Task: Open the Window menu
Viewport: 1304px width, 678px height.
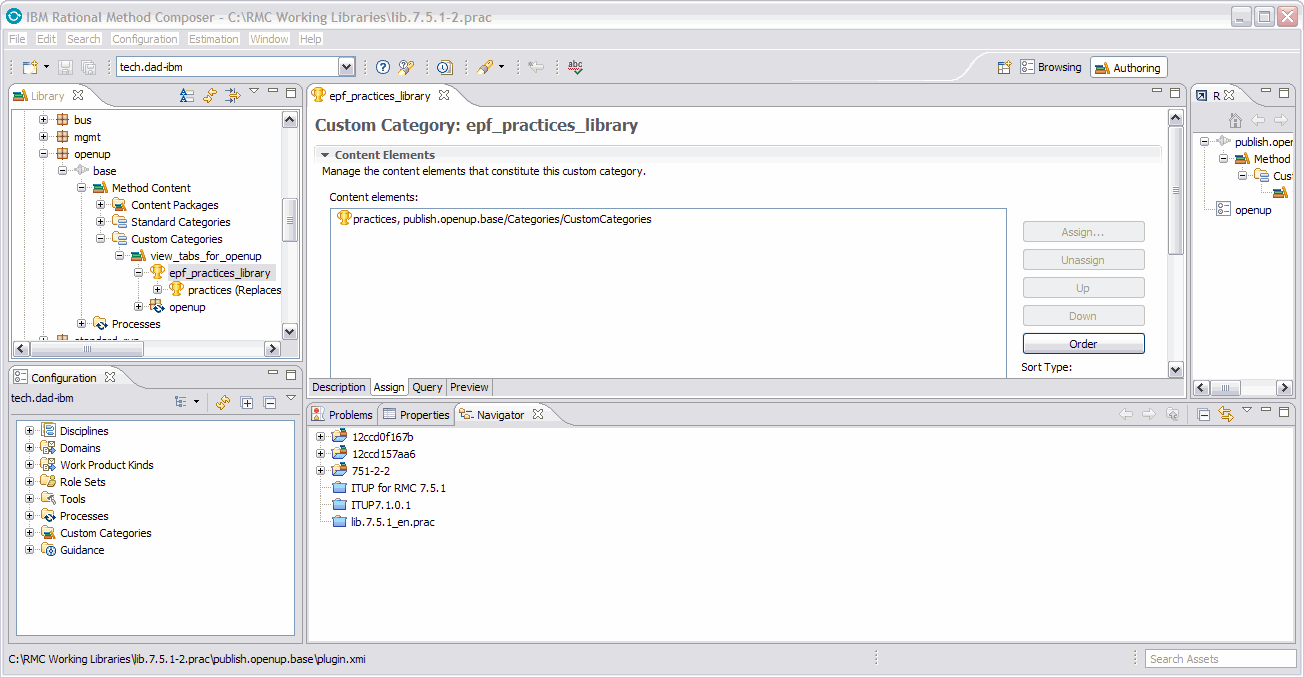Action: tap(269, 39)
